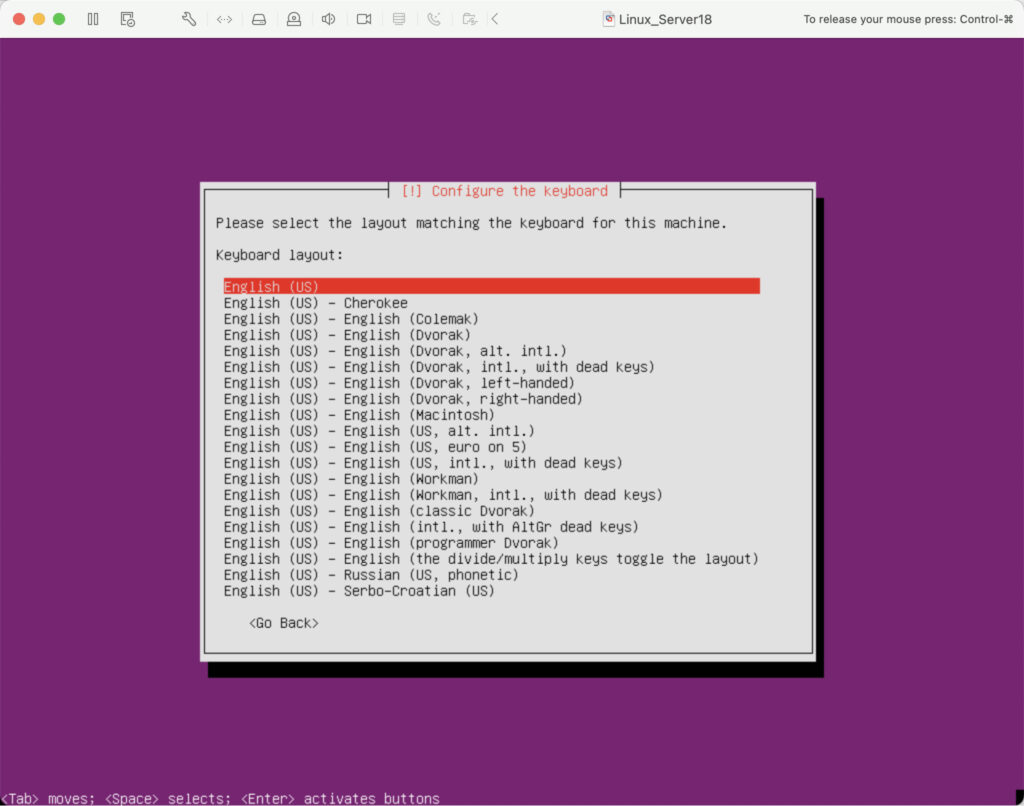This screenshot has width=1024, height=806.
Task: Click the CD/DVD disc drive icon
Action: tap(294, 19)
